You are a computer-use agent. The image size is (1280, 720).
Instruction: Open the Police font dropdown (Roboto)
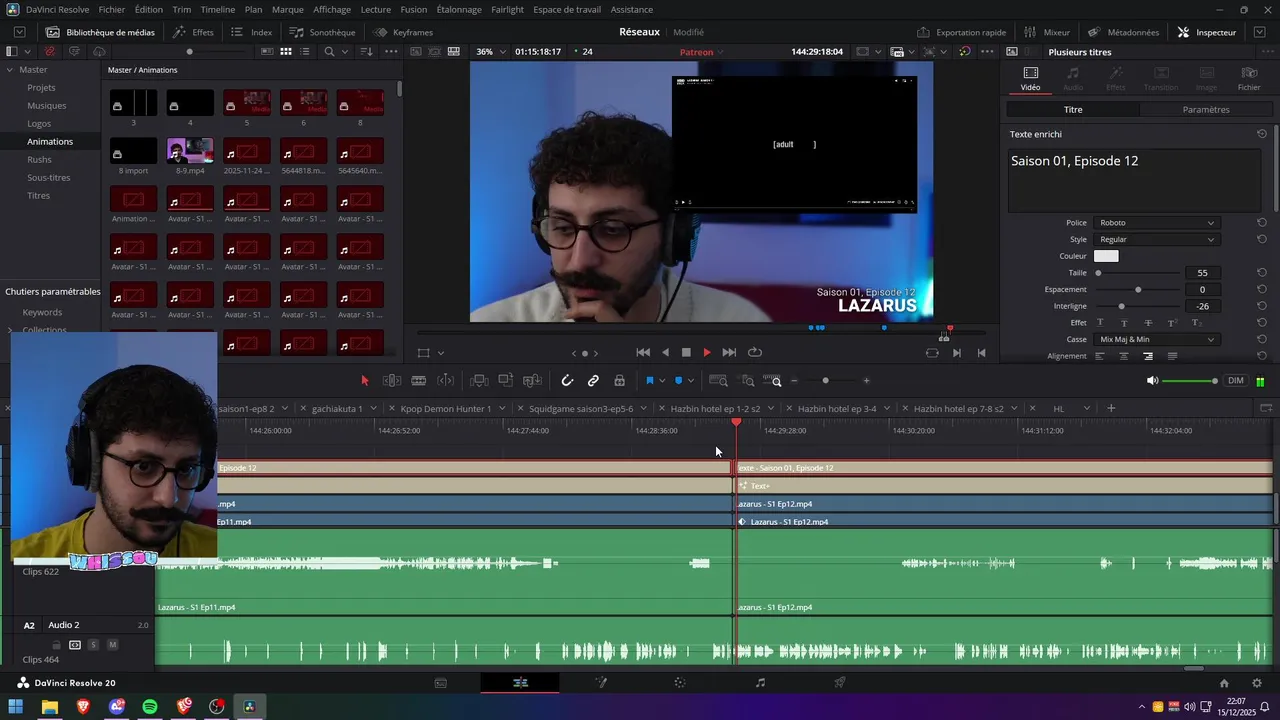pos(1156,223)
